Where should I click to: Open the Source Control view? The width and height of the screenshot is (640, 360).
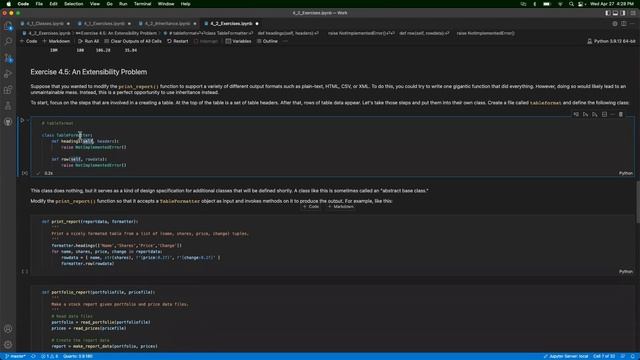(8, 58)
